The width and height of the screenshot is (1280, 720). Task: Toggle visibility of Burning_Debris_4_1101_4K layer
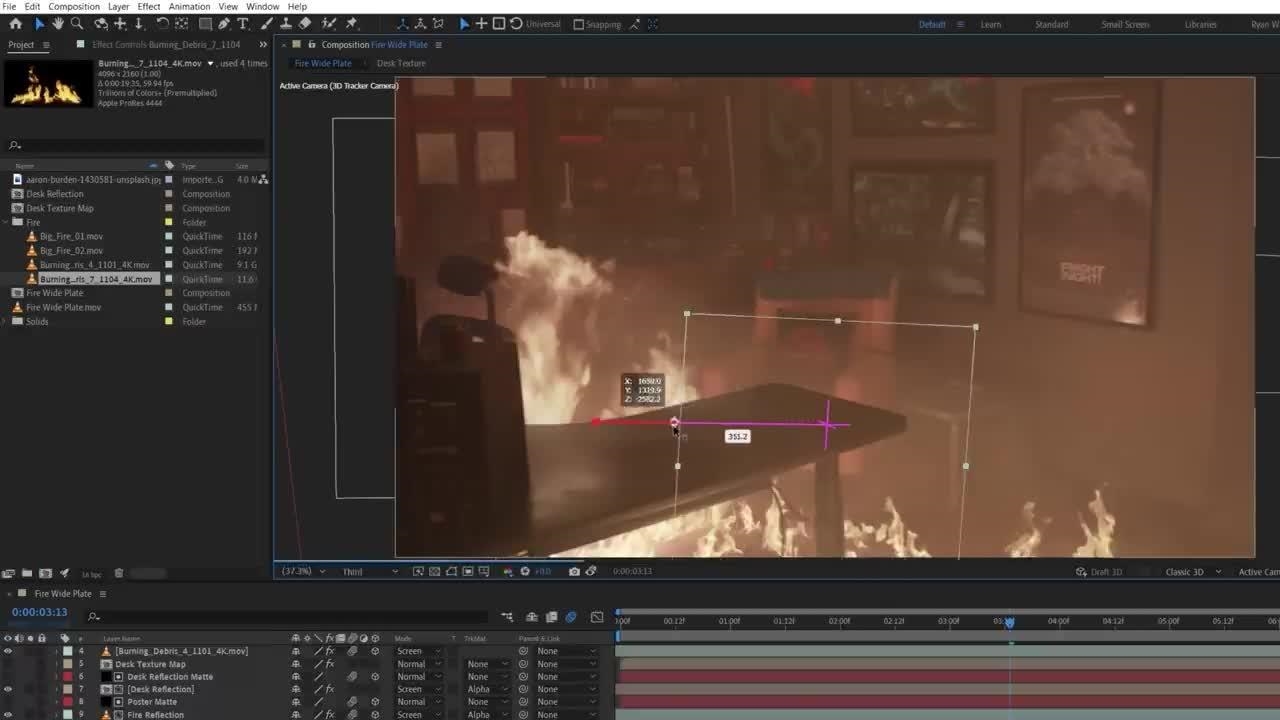tap(8, 651)
